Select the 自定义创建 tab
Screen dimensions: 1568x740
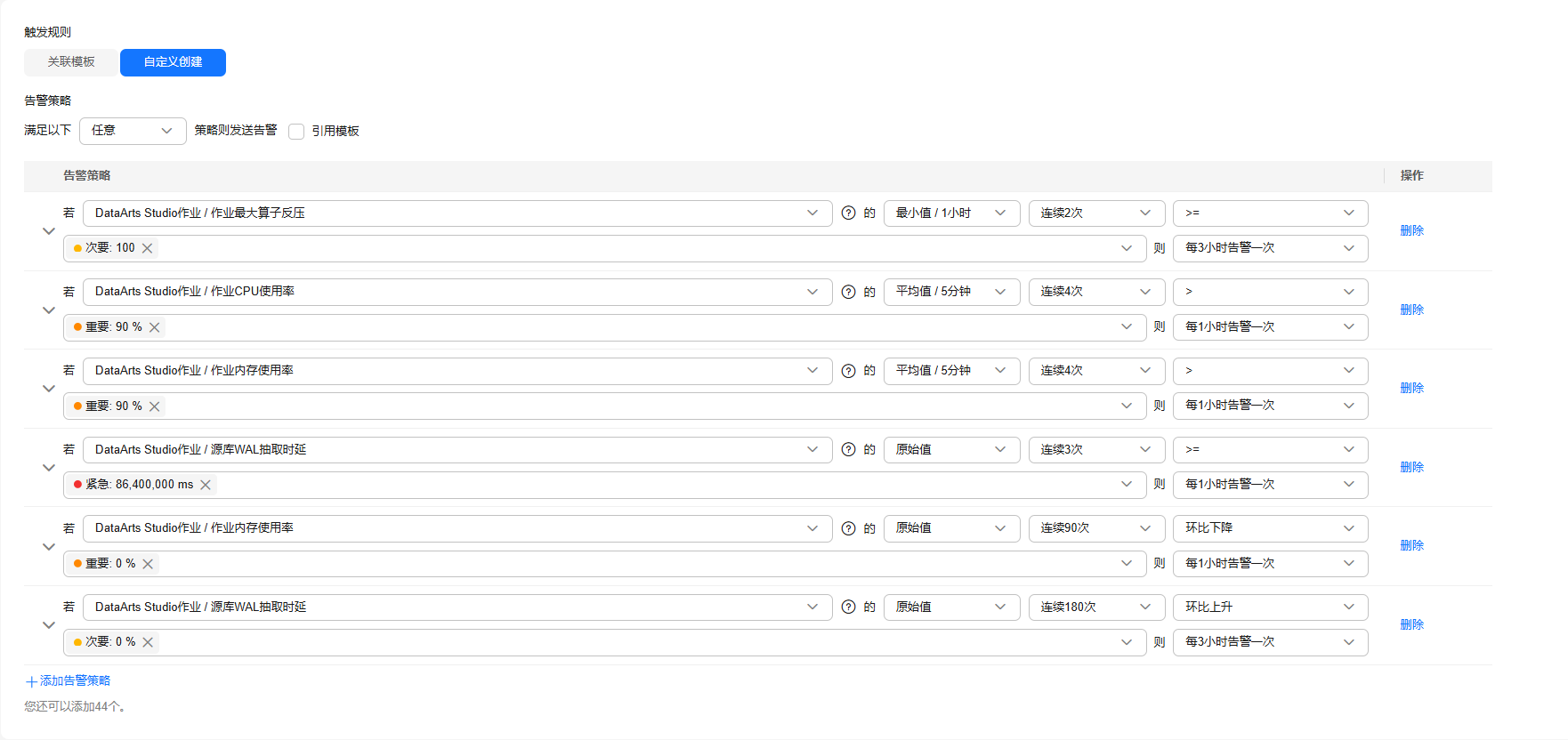pos(173,62)
